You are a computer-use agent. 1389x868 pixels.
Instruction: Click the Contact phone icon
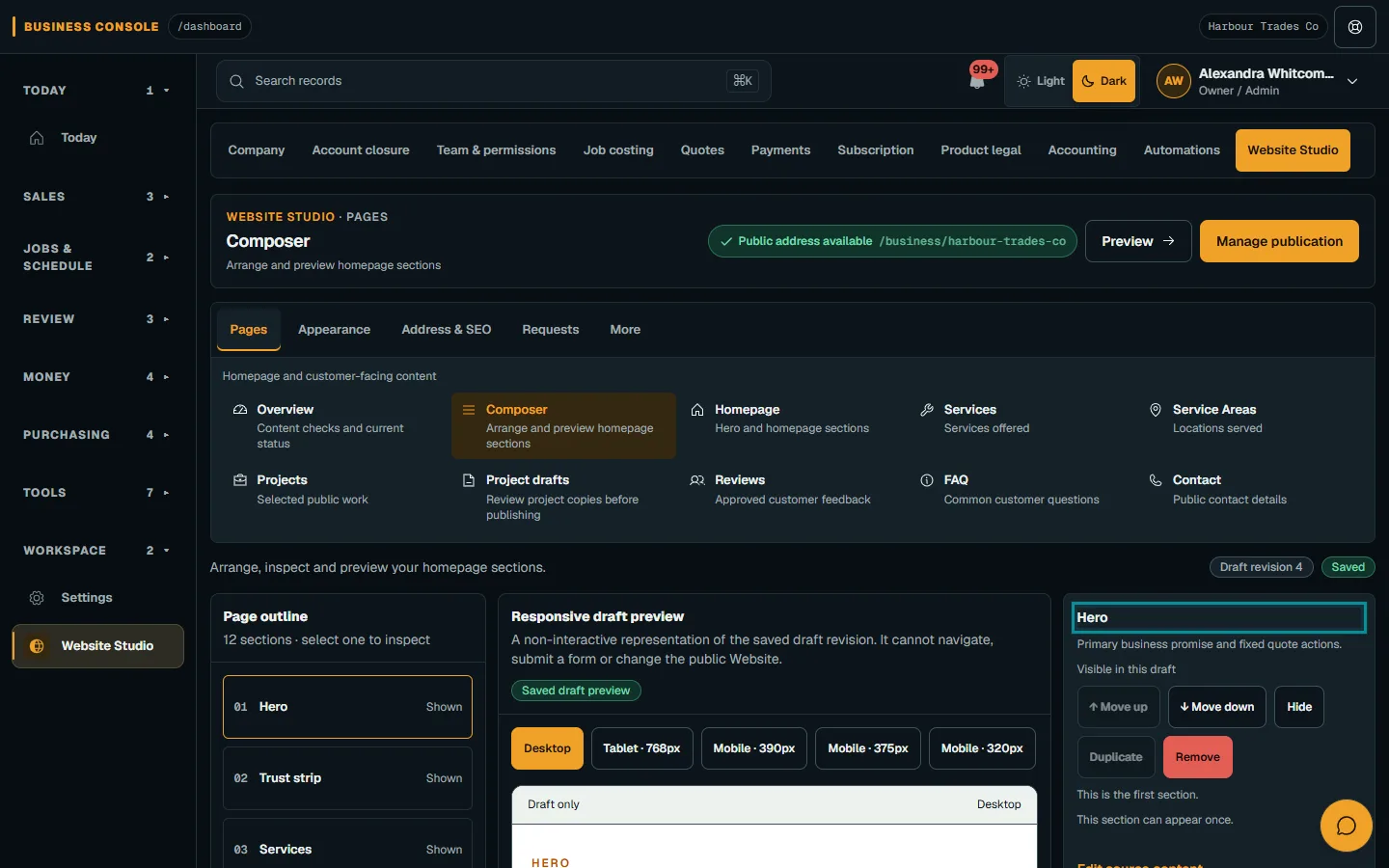point(1156,480)
